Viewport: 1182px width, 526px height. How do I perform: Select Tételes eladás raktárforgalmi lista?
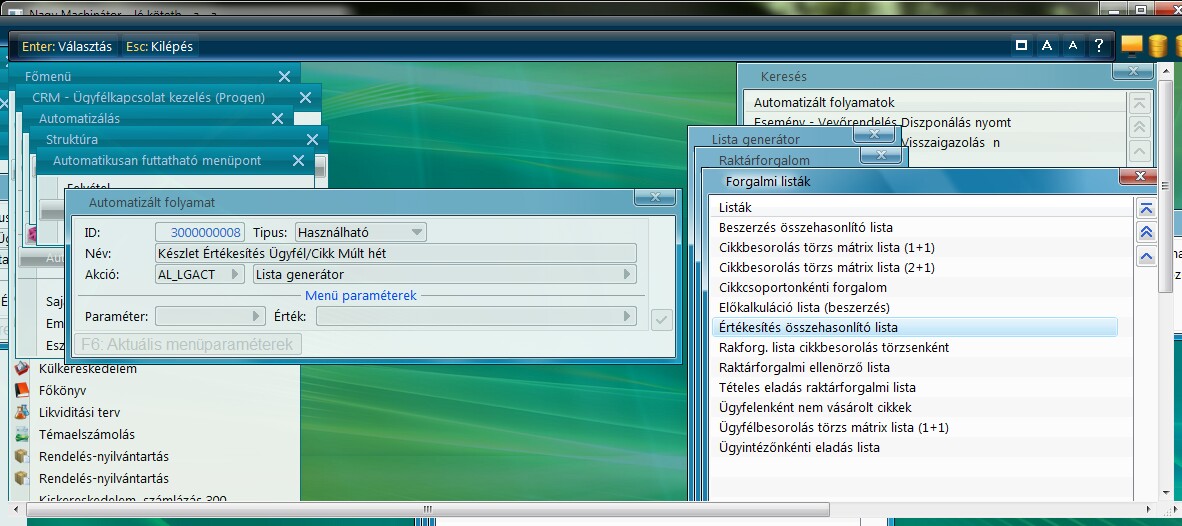coord(914,387)
